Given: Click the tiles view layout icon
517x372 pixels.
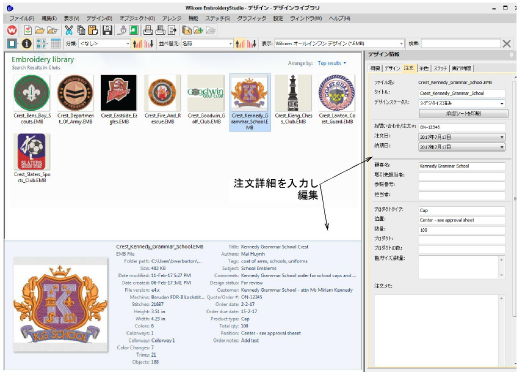Looking at the screenshot, I should [42, 44].
